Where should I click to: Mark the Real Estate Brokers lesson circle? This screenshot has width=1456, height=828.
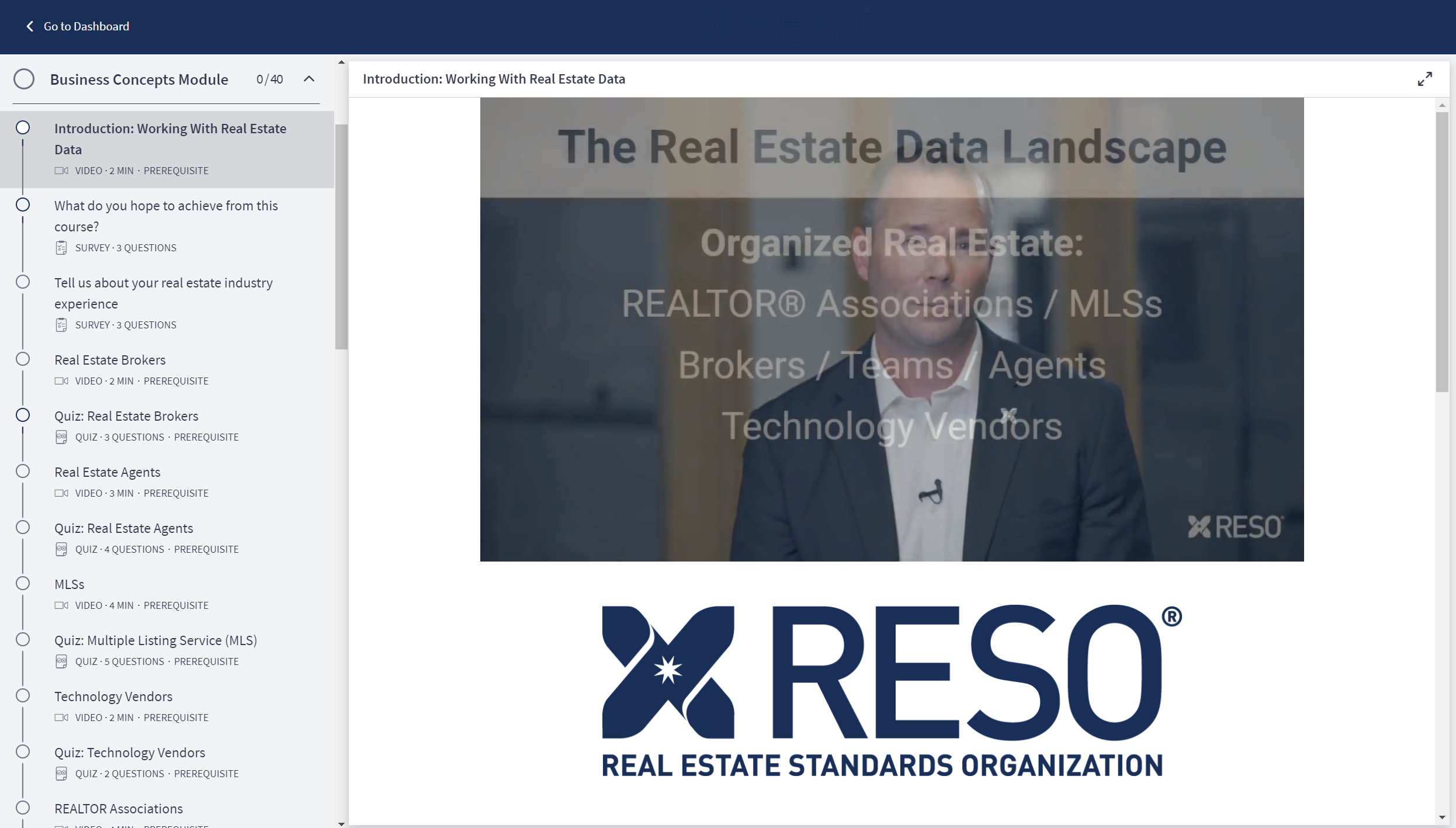[23, 358]
